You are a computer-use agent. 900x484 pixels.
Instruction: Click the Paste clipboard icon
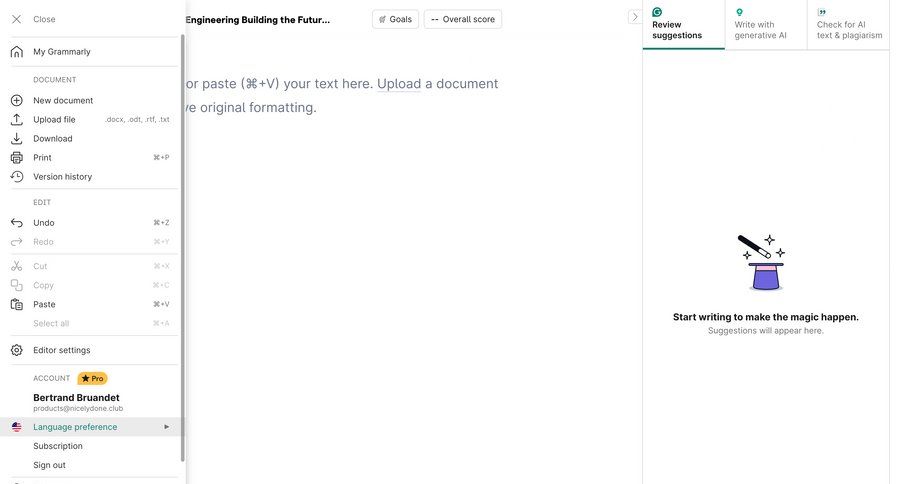pyautogui.click(x=17, y=304)
